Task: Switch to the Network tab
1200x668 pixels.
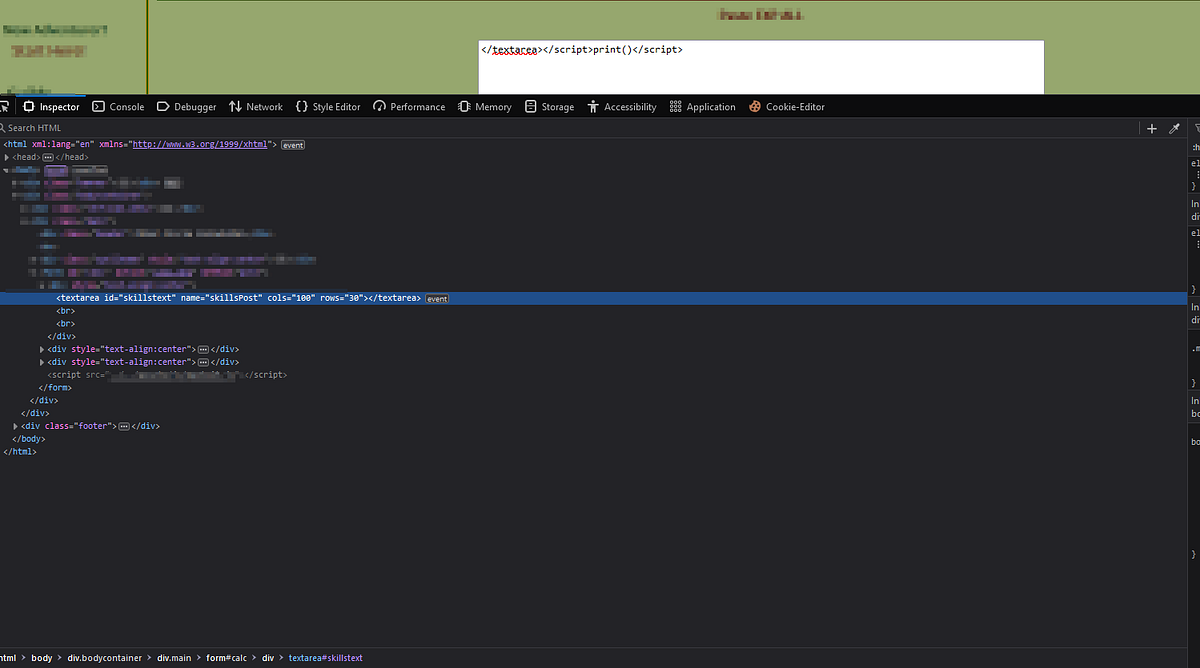Action: [x=256, y=107]
